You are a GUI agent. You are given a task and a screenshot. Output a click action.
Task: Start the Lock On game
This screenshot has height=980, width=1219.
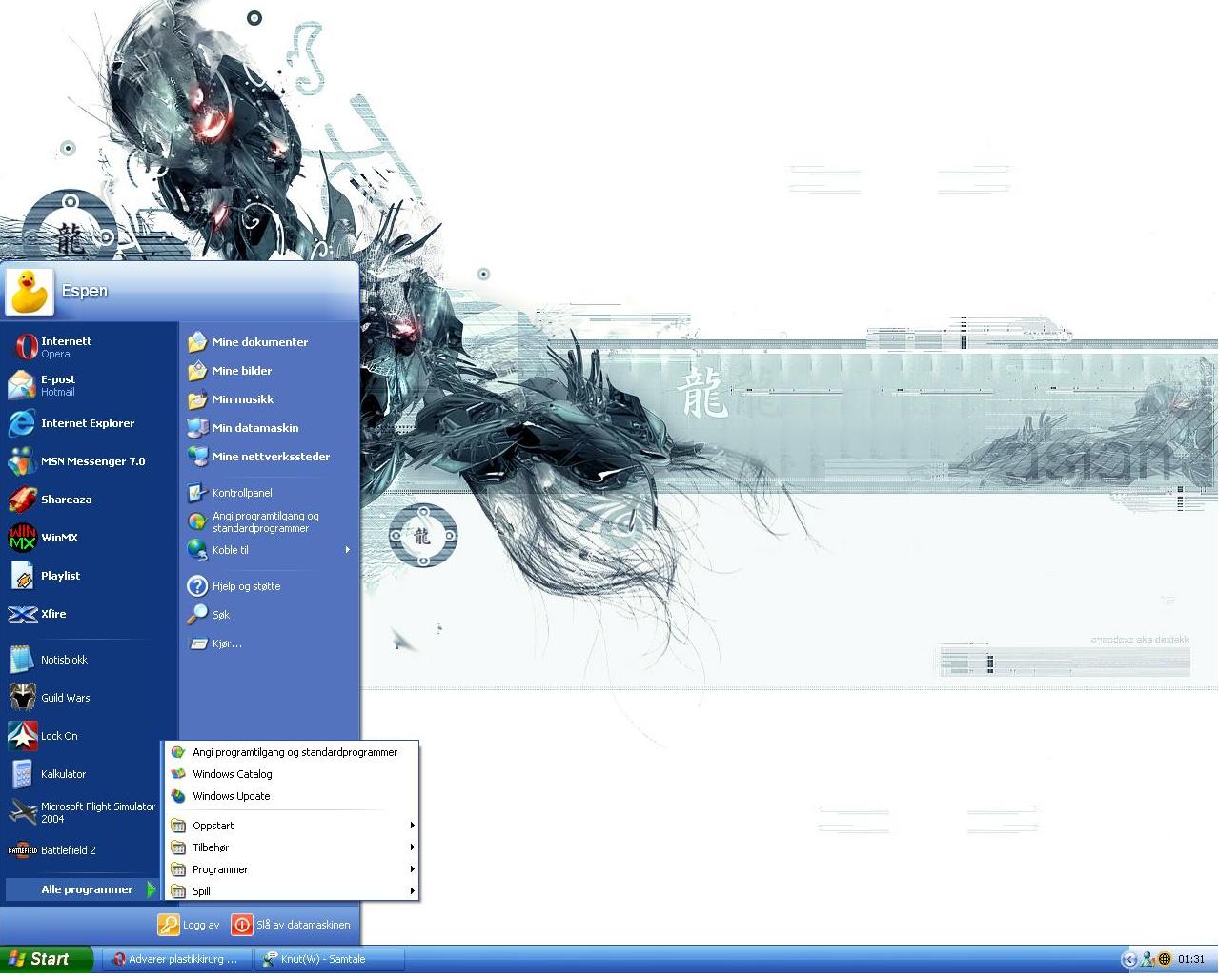pyautogui.click(x=90, y=736)
